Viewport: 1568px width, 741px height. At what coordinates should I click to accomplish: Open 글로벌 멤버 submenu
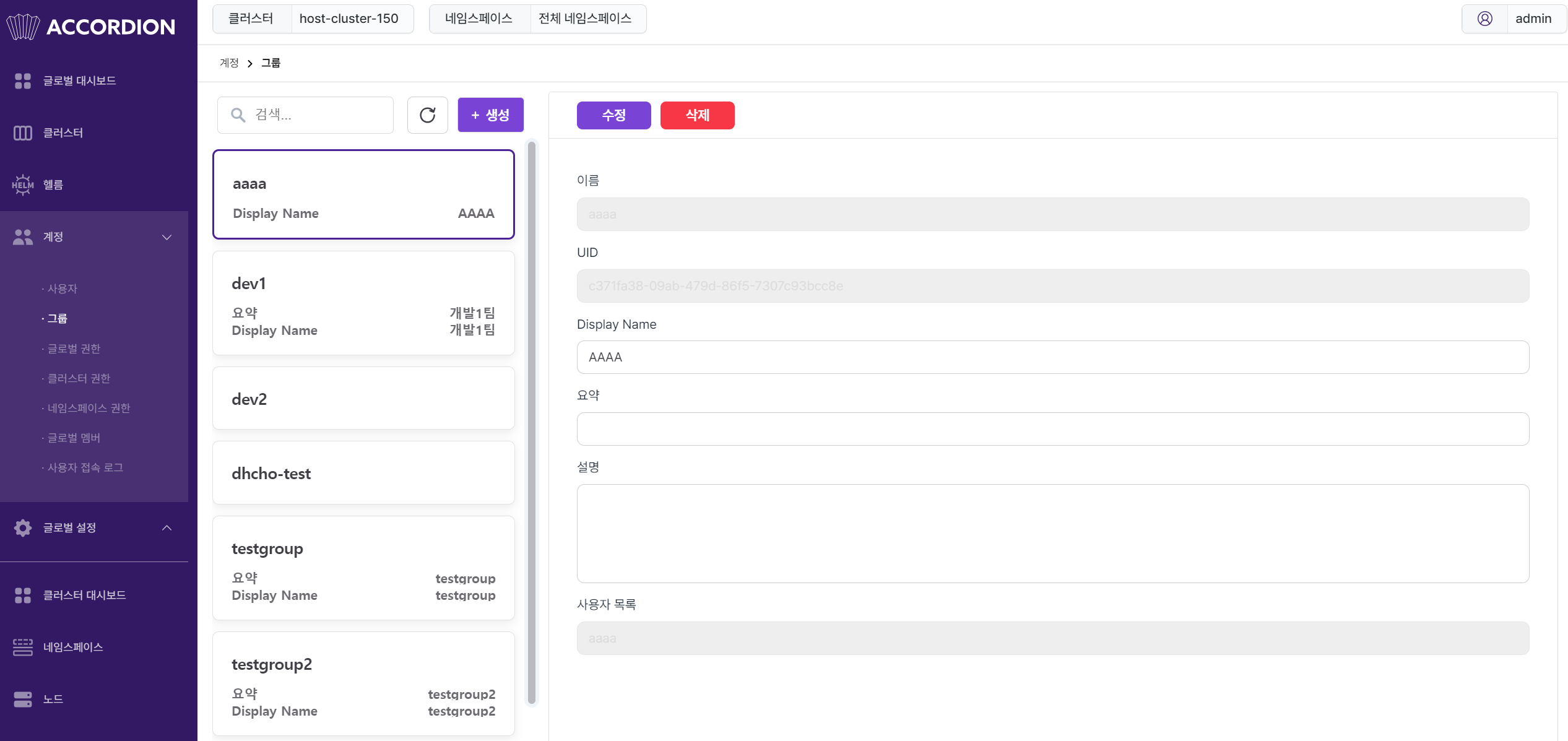pyautogui.click(x=74, y=438)
